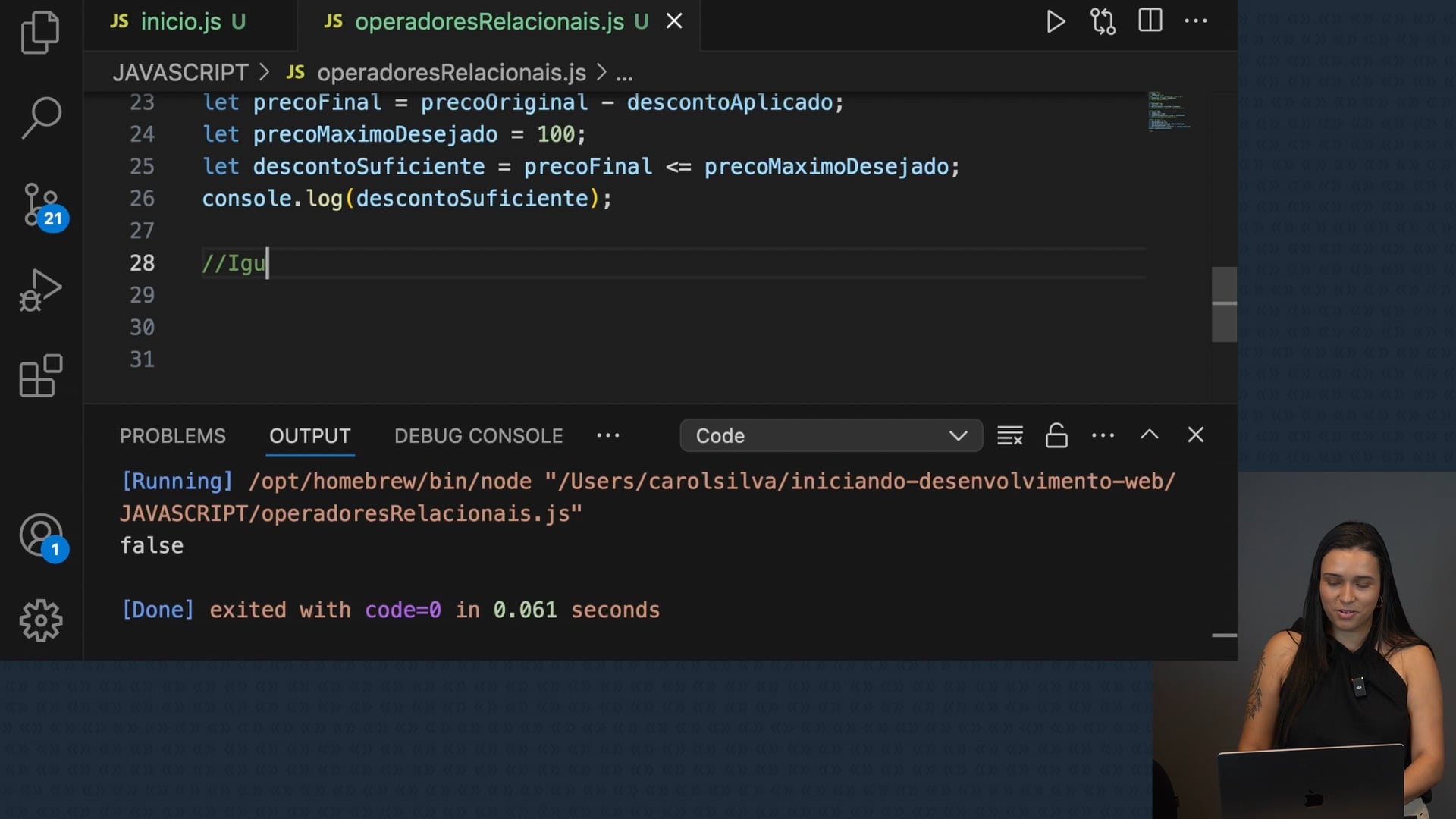Viewport: 1456px width, 819px height.
Task: Open changes compare icon in toolbar
Action: [1103, 21]
